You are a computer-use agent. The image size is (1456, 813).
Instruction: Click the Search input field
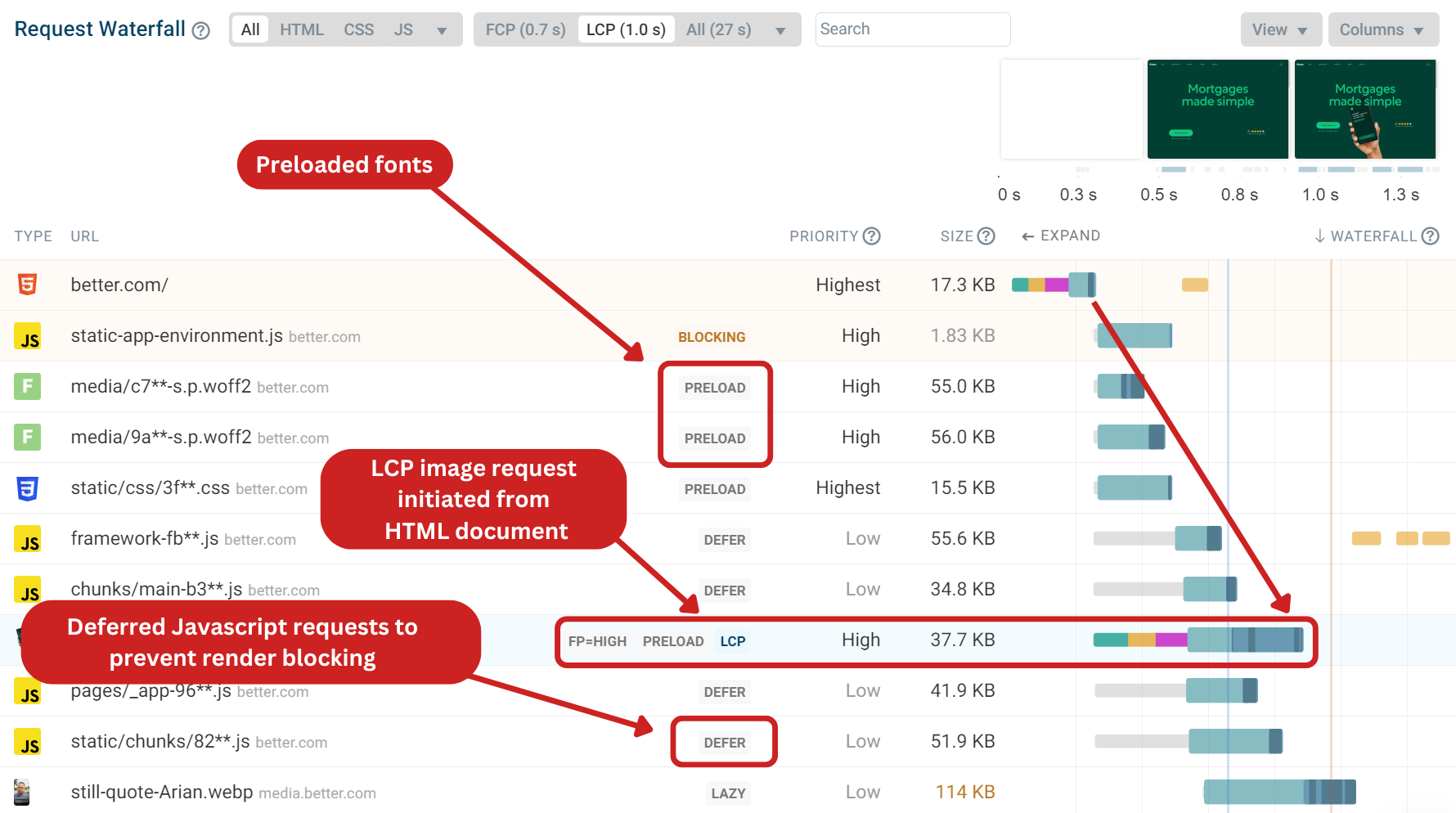click(x=913, y=29)
